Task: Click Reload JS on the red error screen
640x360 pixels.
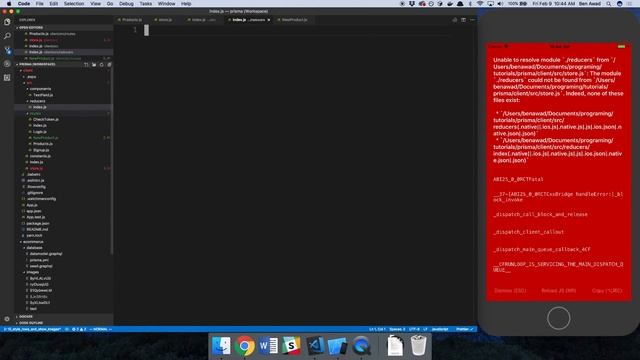Action: (x=558, y=291)
